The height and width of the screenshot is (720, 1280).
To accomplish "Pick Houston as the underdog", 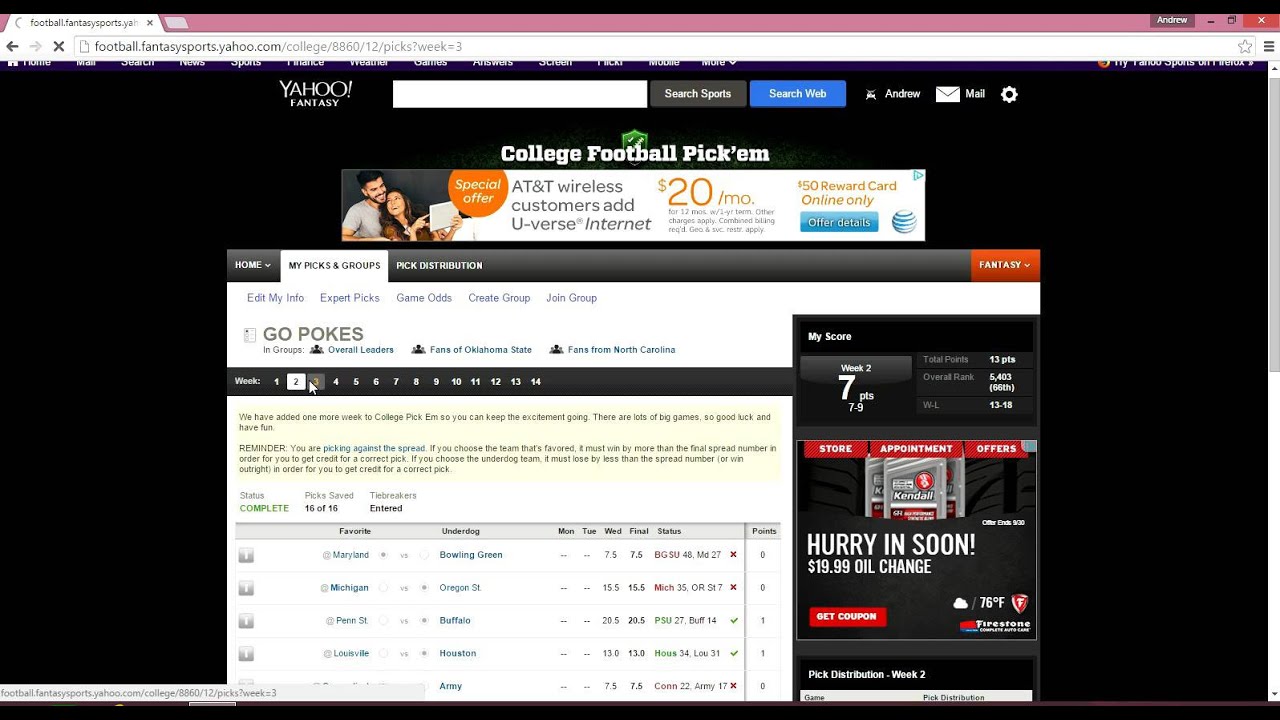I will coord(424,654).
